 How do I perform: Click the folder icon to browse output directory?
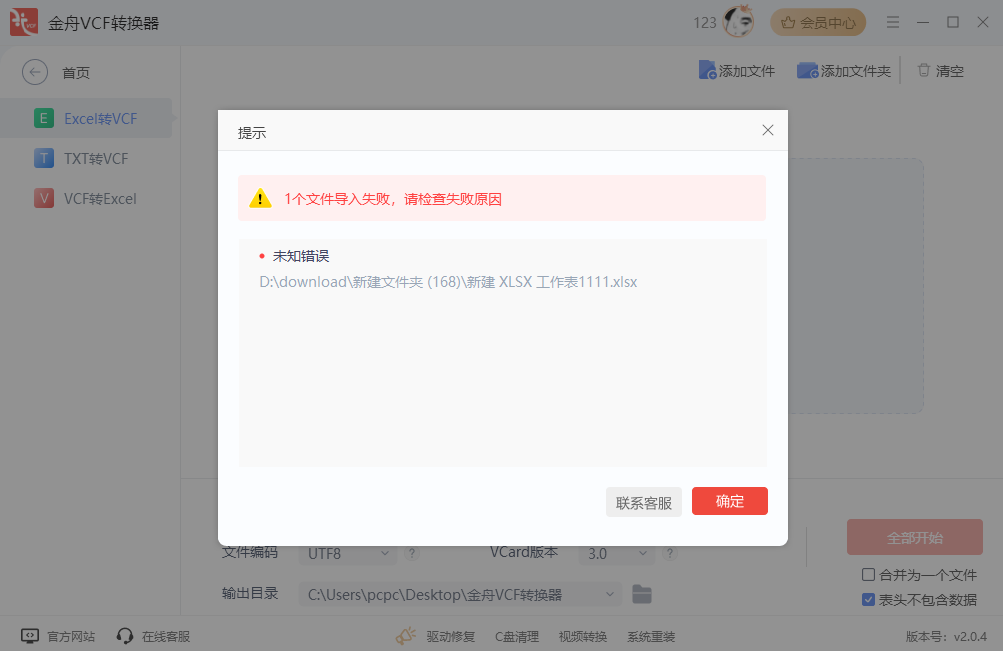pyautogui.click(x=642, y=594)
